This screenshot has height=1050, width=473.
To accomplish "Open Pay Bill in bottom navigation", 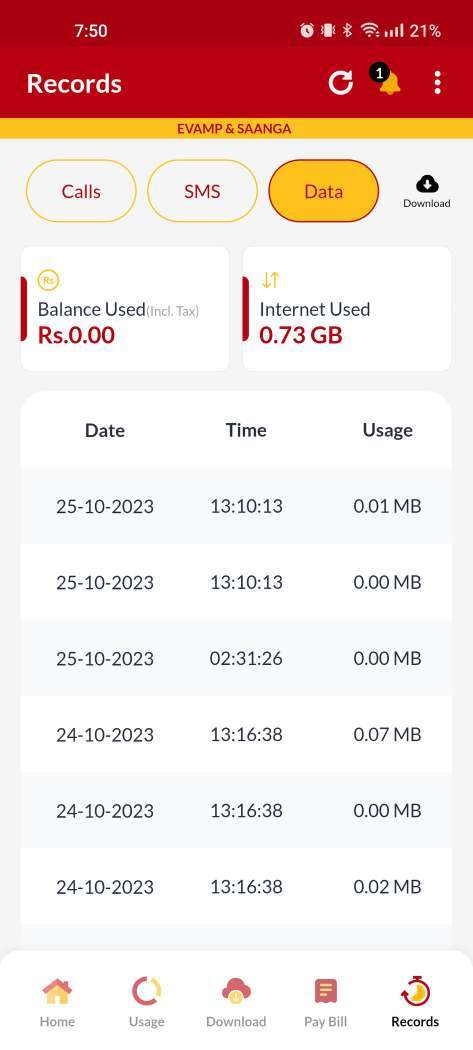I will (326, 1002).
